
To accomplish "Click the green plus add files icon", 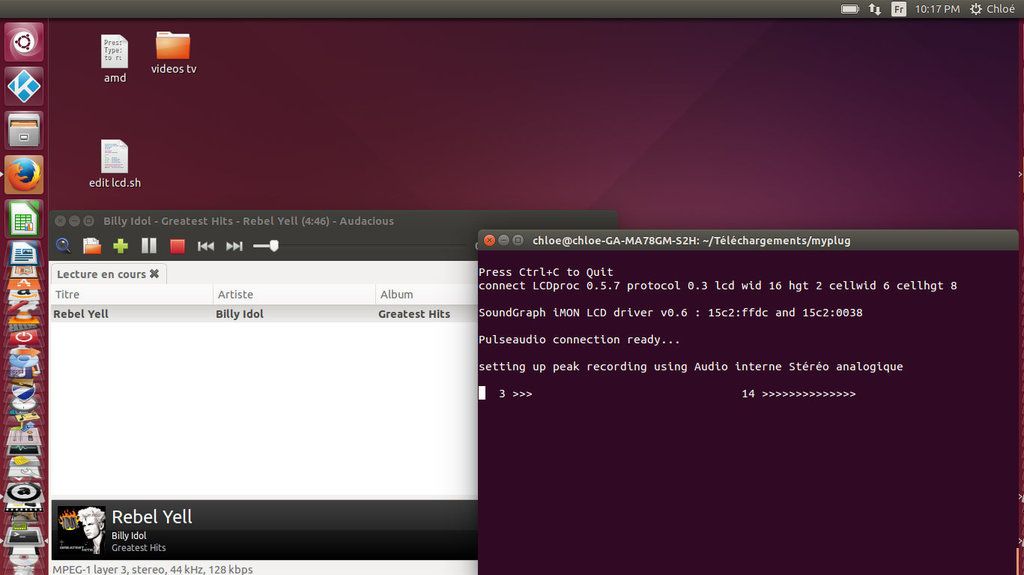I will point(120,246).
